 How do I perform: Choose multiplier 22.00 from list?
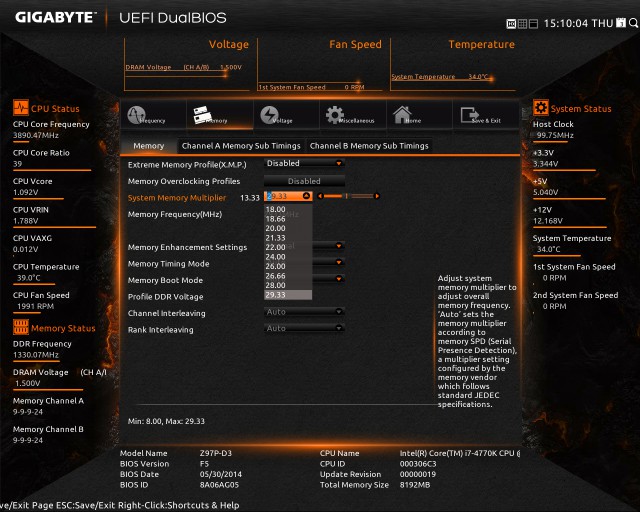click(288, 247)
